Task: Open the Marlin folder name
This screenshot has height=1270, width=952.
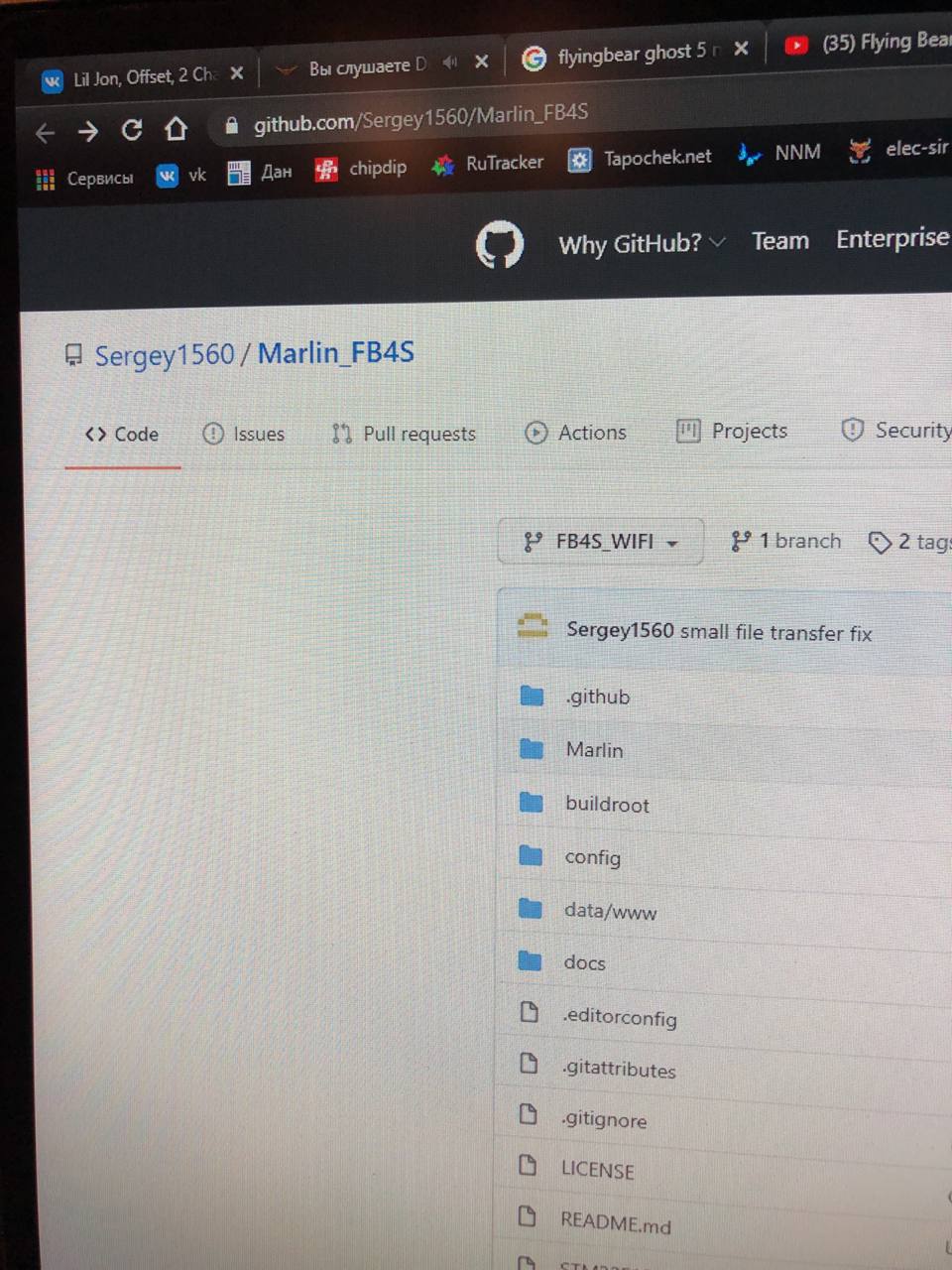Action: point(594,750)
